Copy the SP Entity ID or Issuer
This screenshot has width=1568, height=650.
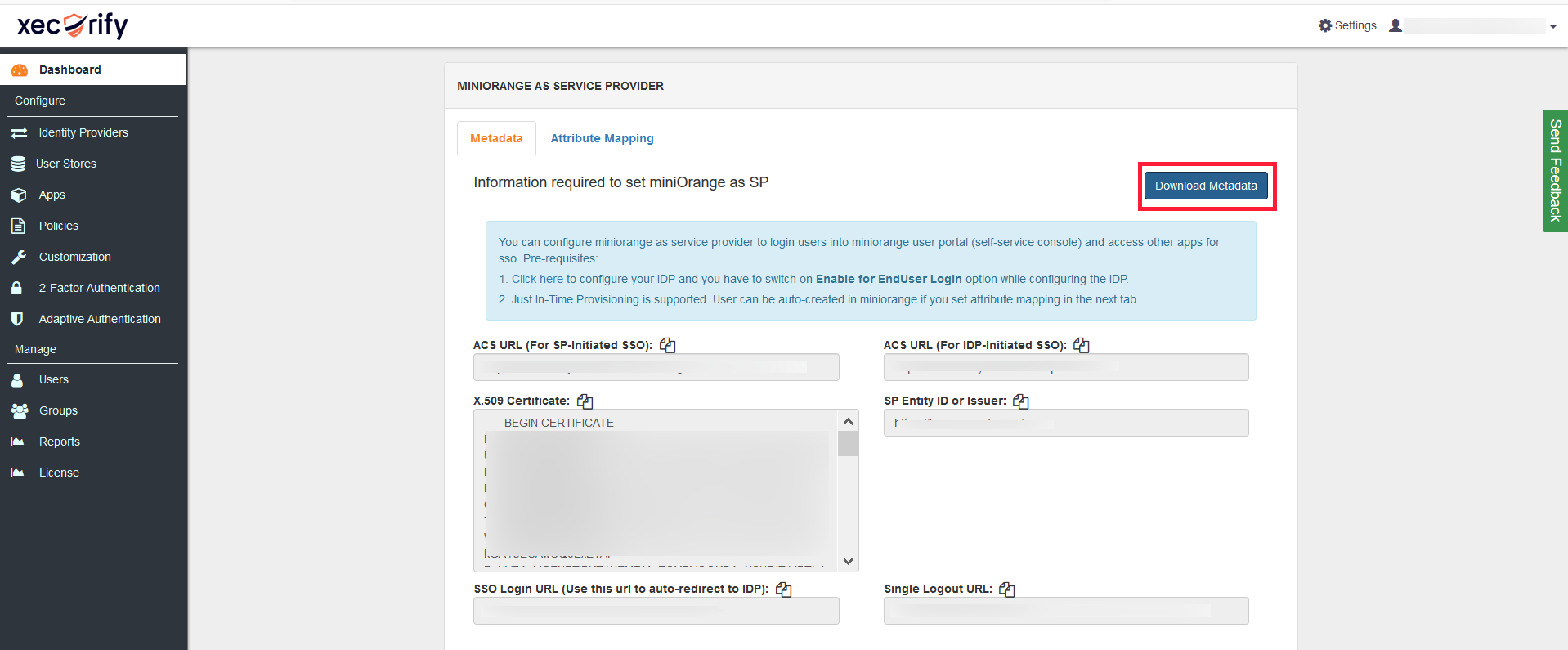pyautogui.click(x=1021, y=401)
